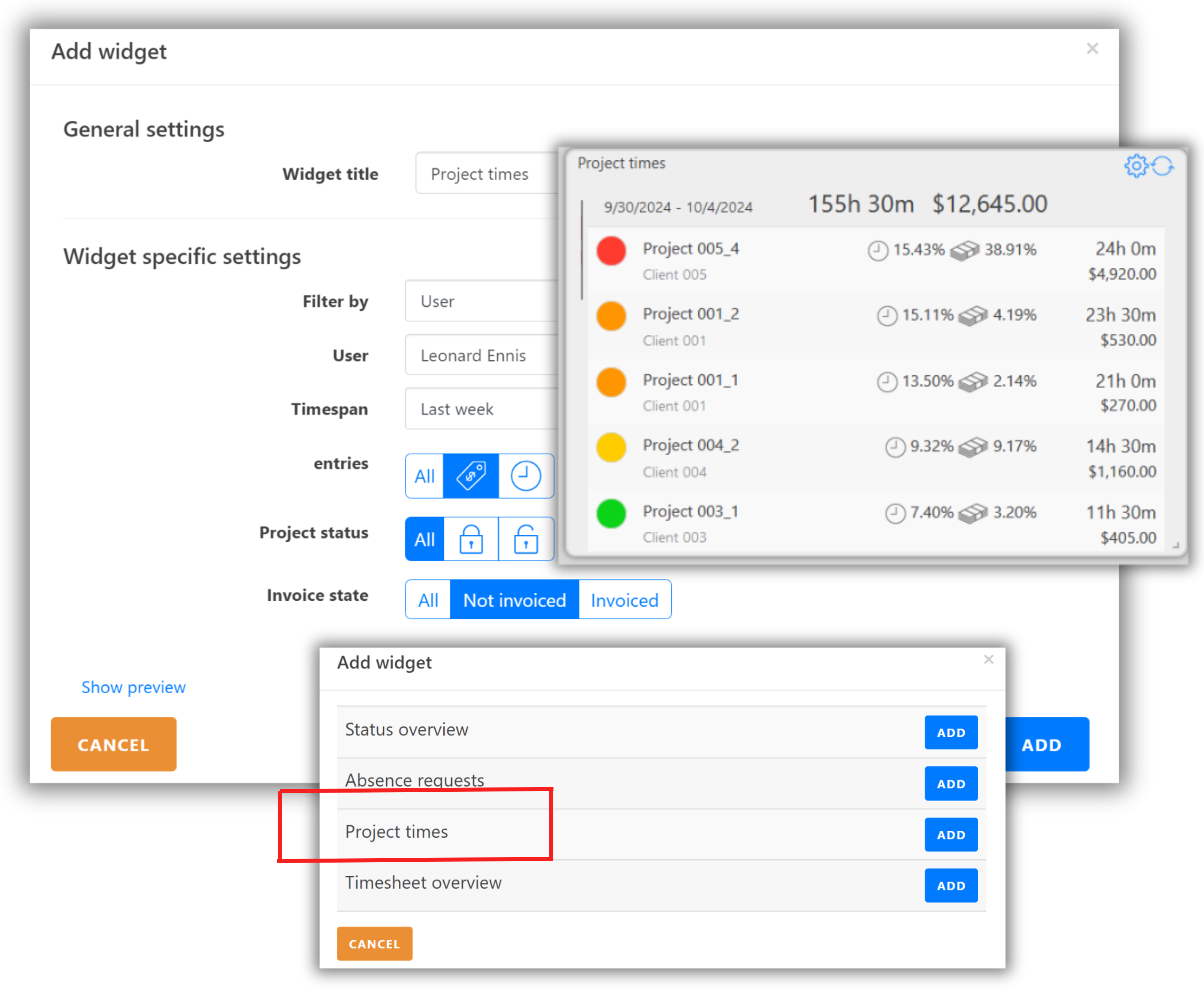The height and width of the screenshot is (1003, 1204).
Task: Select clock icon for entries filter
Action: click(525, 476)
